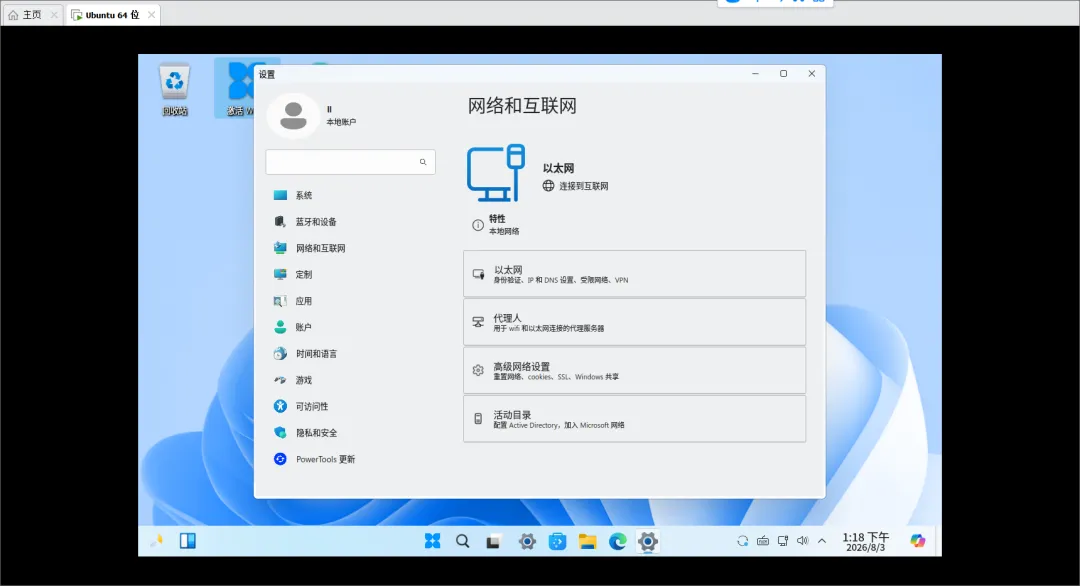Open Microsoft Store from the taskbar
1080x586 pixels.
(557, 542)
